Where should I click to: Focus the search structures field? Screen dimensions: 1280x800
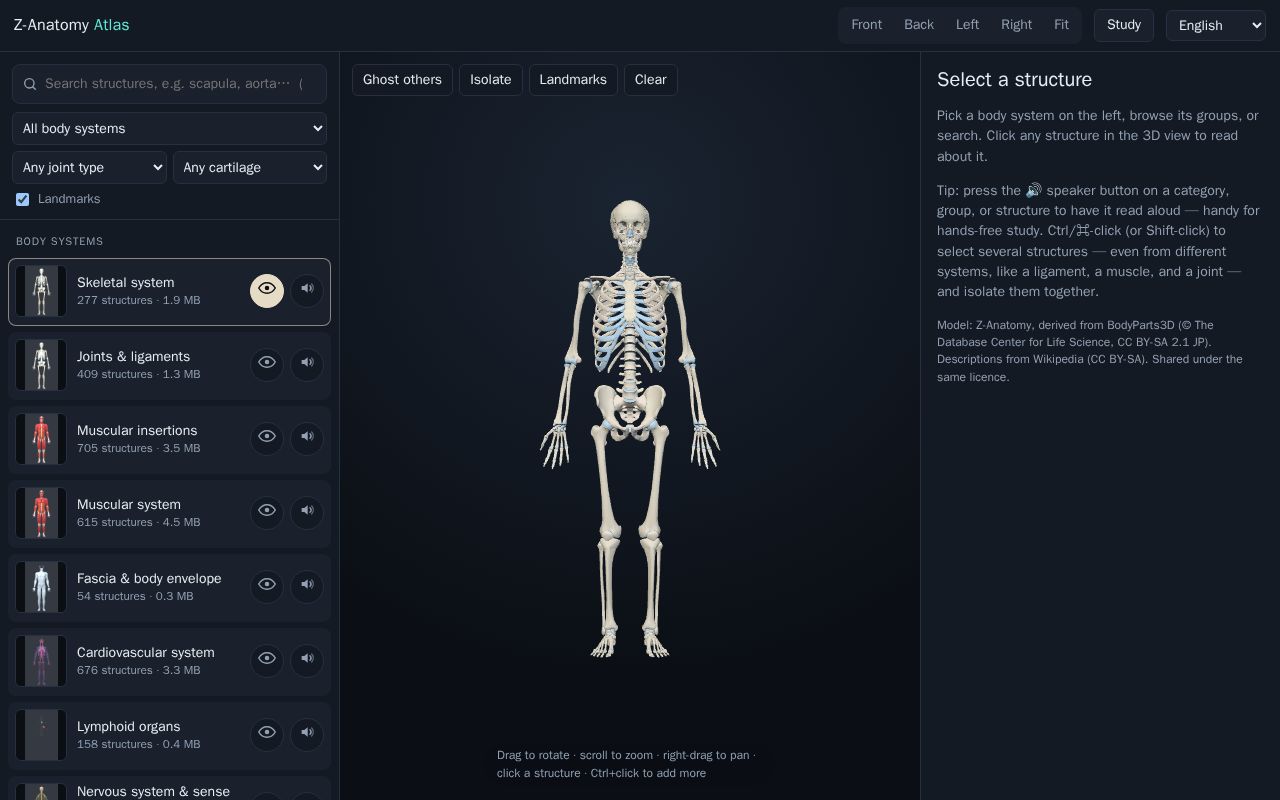(169, 84)
